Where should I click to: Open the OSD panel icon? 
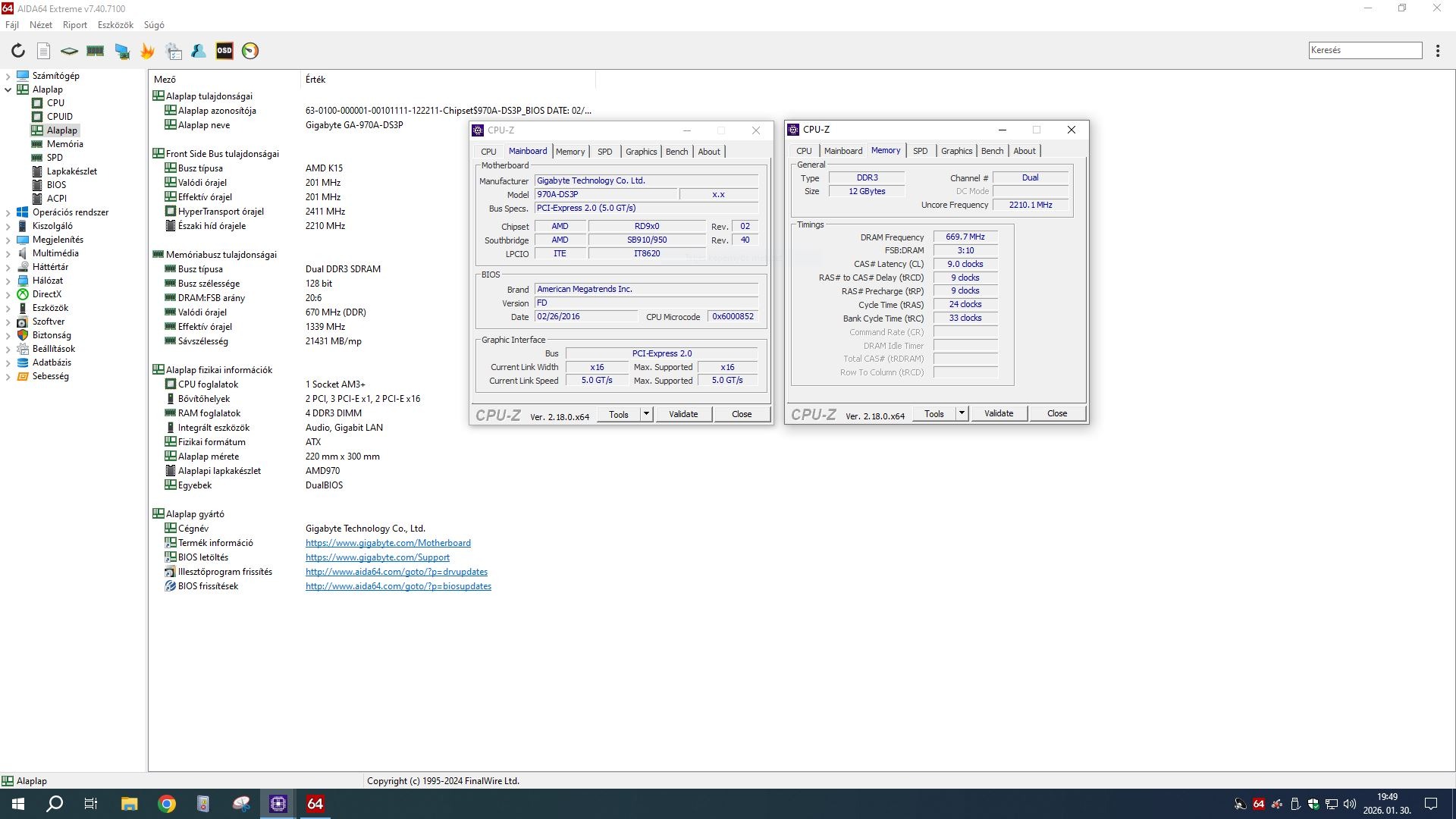click(224, 51)
